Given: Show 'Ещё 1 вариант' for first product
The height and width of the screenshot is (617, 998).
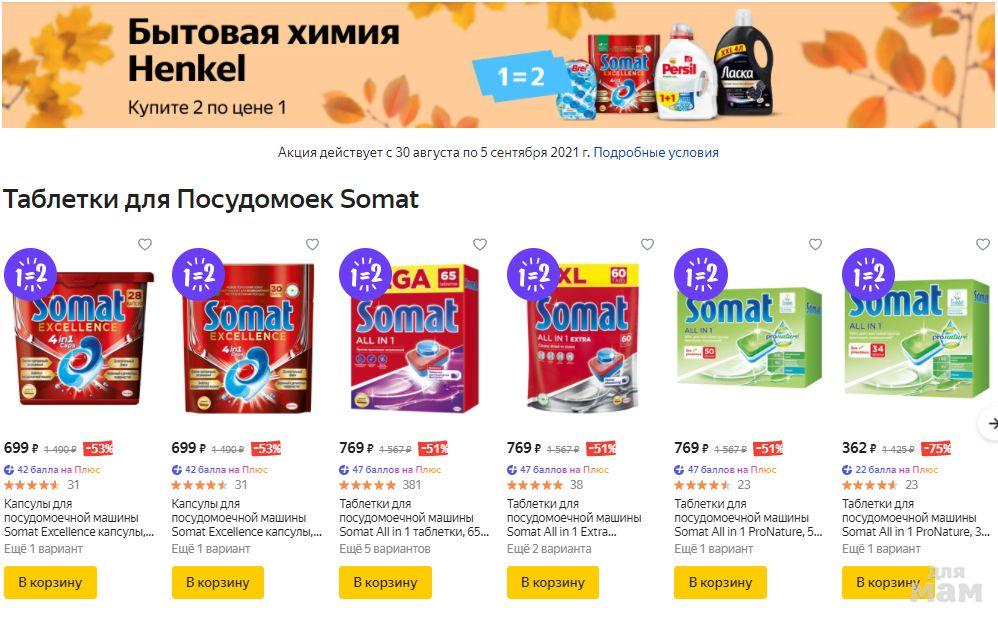Looking at the screenshot, I should (x=43, y=548).
